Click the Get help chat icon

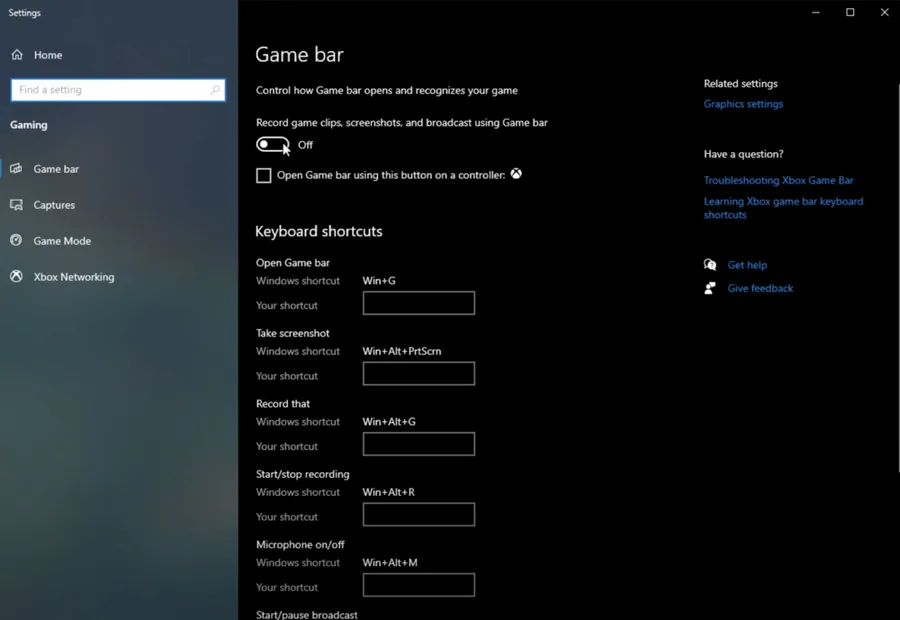click(710, 265)
